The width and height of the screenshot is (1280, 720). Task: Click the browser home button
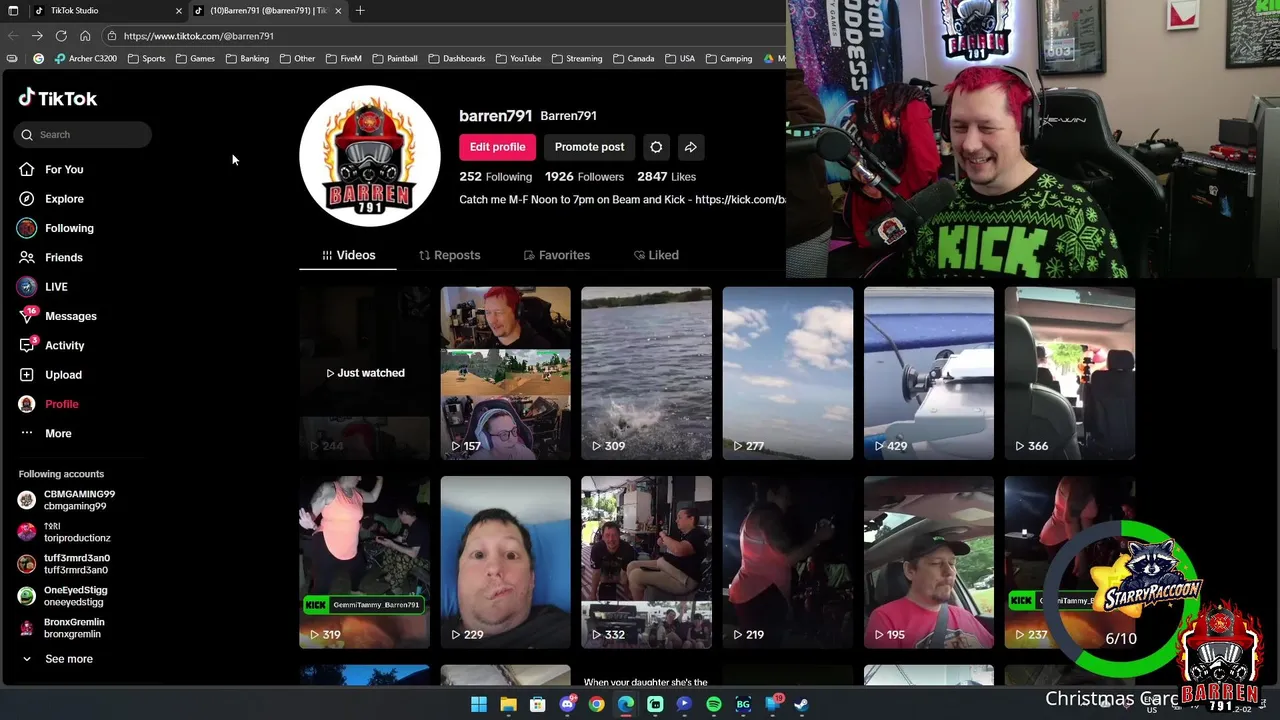[85, 36]
